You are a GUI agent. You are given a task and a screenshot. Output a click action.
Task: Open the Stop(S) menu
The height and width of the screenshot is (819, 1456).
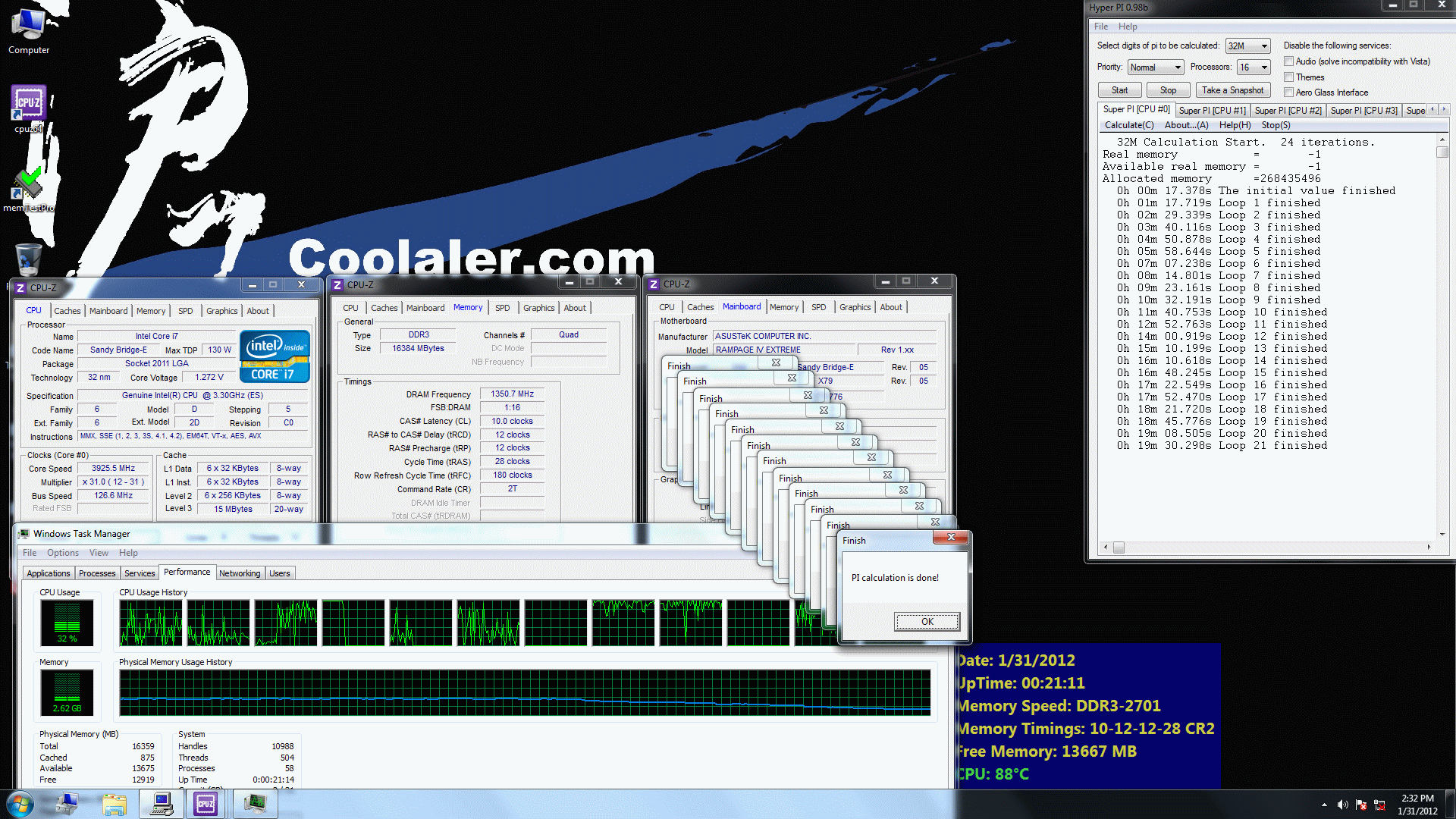1276,125
